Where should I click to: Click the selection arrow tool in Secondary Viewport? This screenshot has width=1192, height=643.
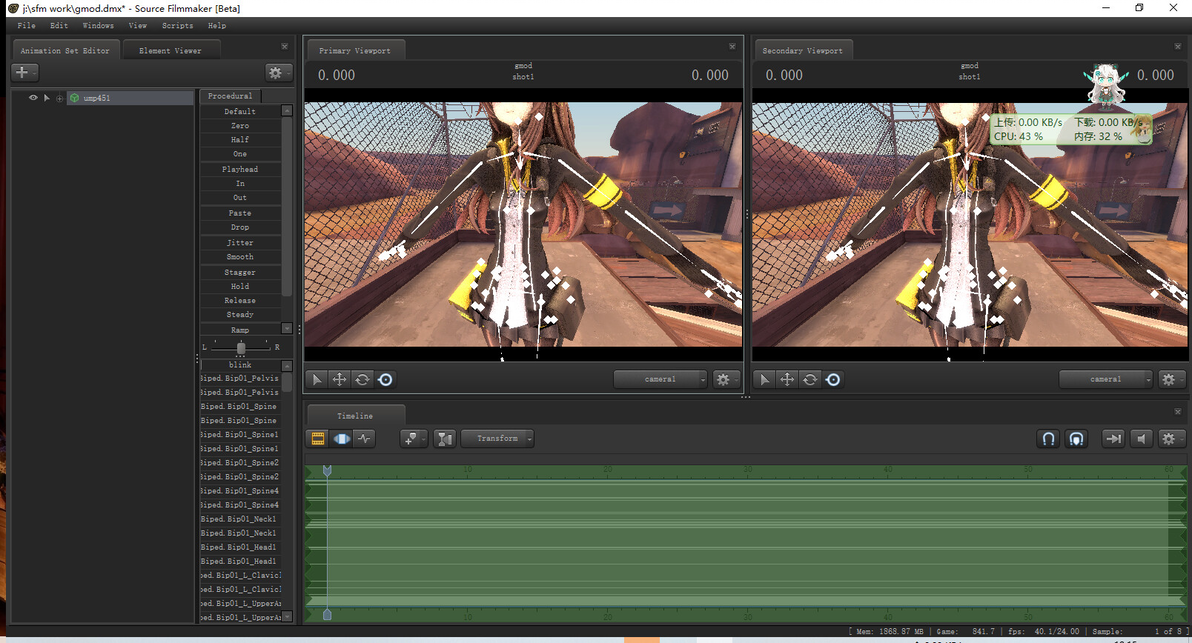pos(764,379)
